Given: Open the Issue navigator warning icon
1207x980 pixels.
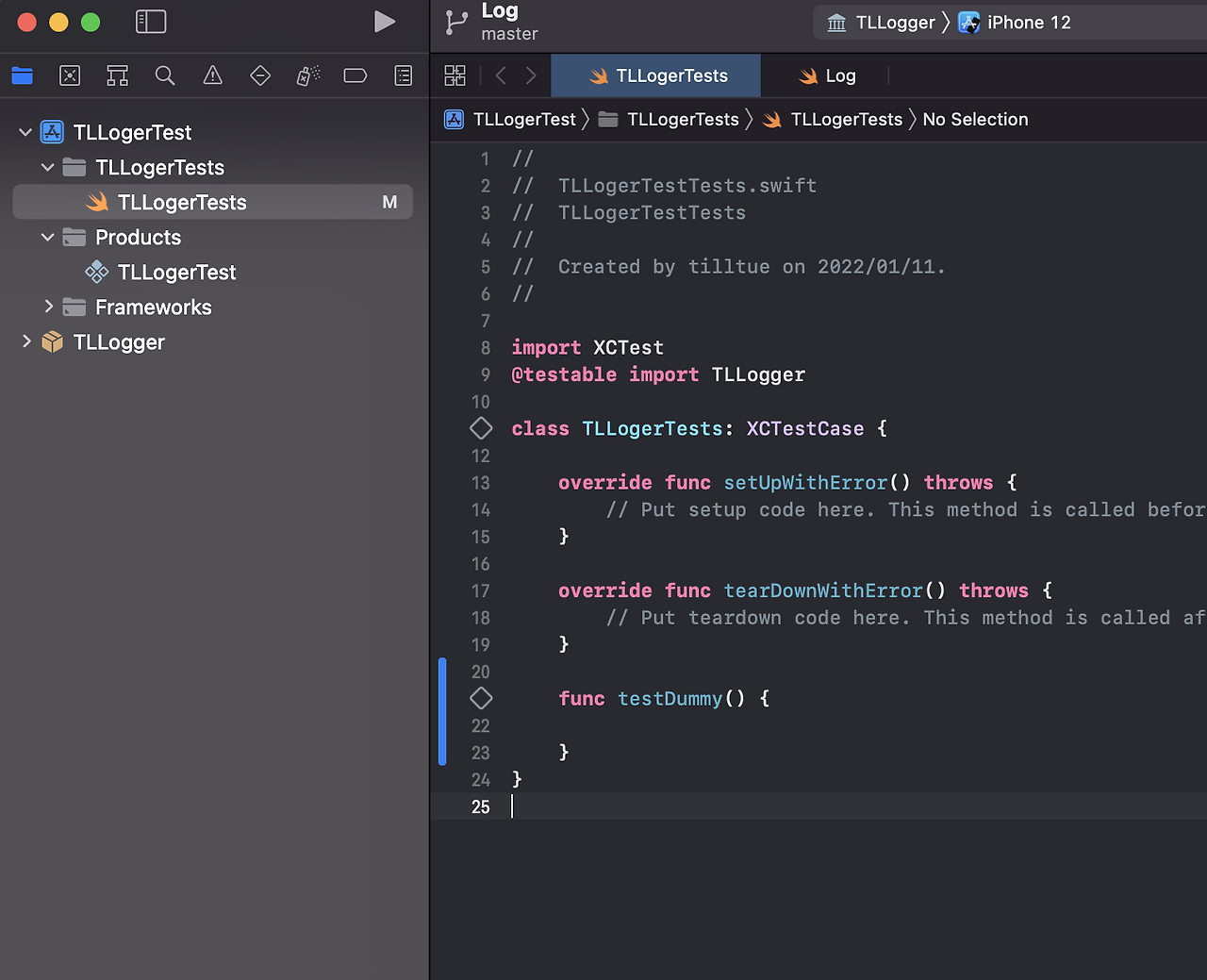Looking at the screenshot, I should coord(213,75).
